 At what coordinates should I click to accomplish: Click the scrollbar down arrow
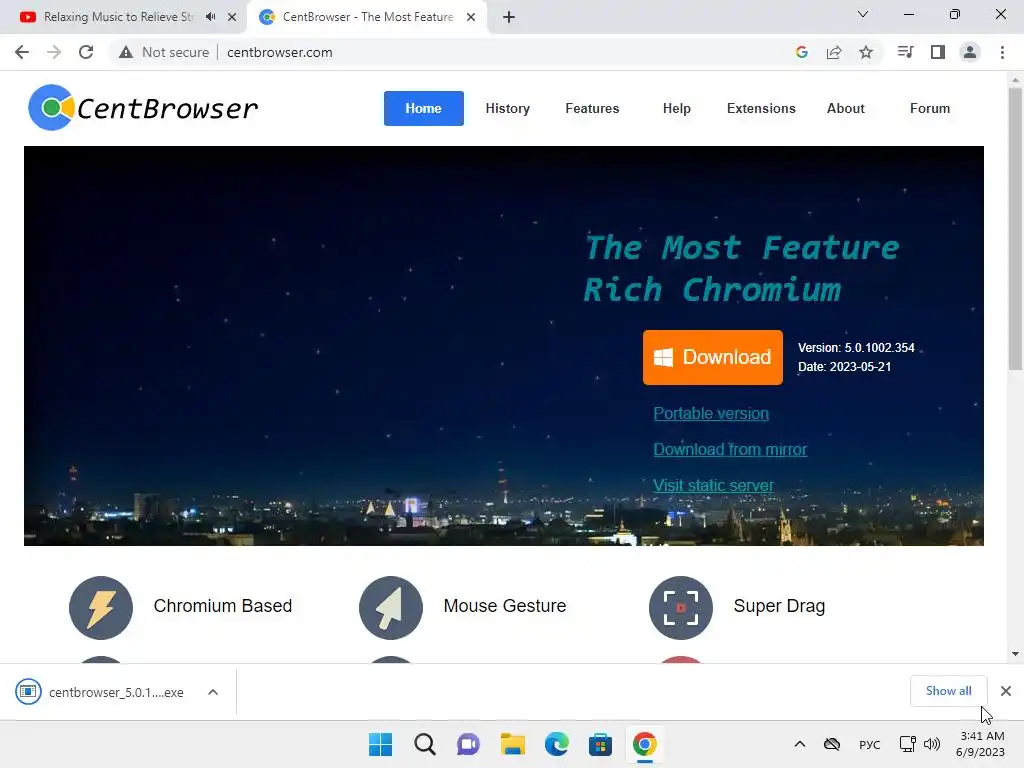[x=1015, y=654]
